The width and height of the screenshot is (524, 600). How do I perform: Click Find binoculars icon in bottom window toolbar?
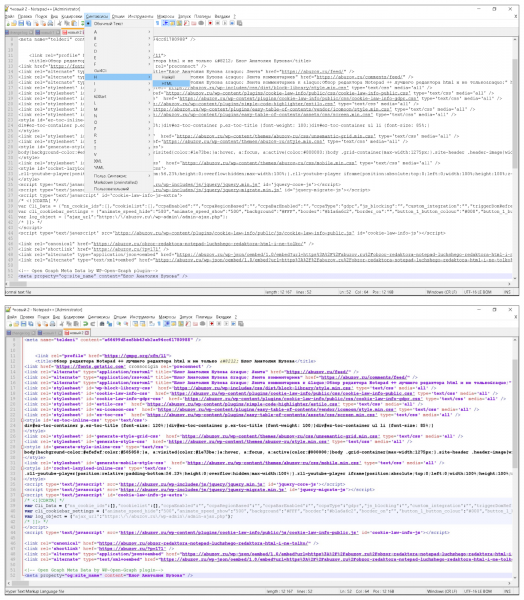(102, 324)
